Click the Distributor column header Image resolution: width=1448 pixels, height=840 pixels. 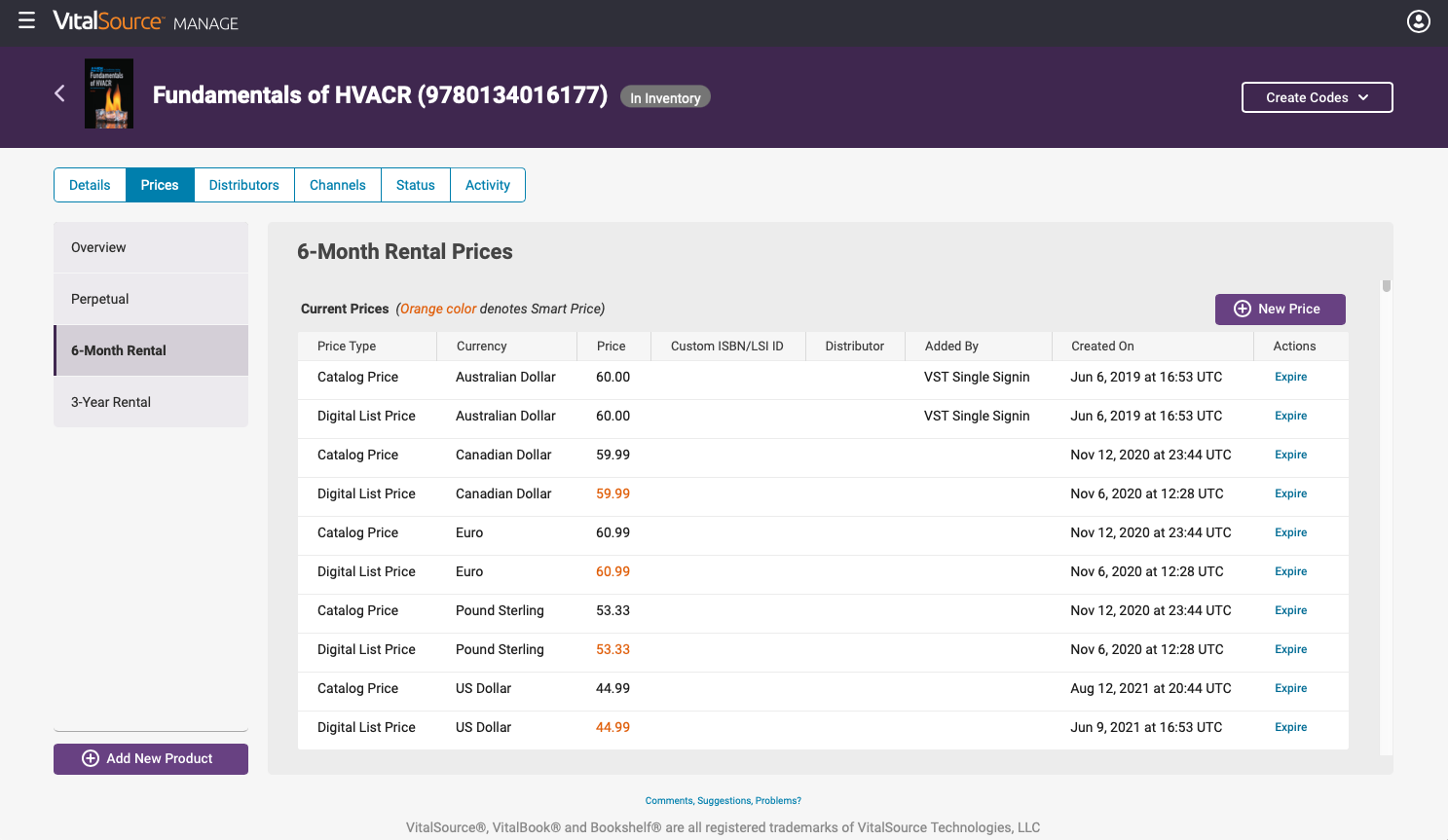pyautogui.click(x=854, y=346)
